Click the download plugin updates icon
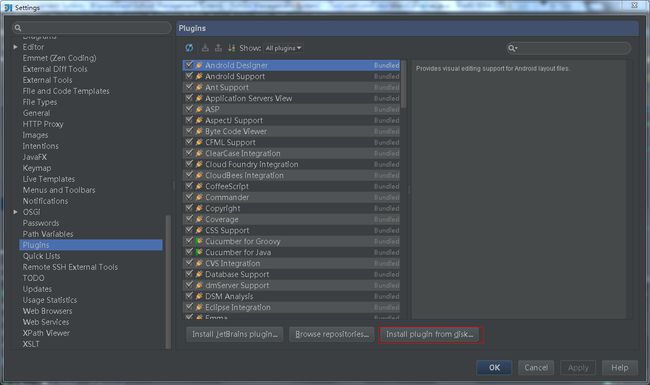 (205, 48)
